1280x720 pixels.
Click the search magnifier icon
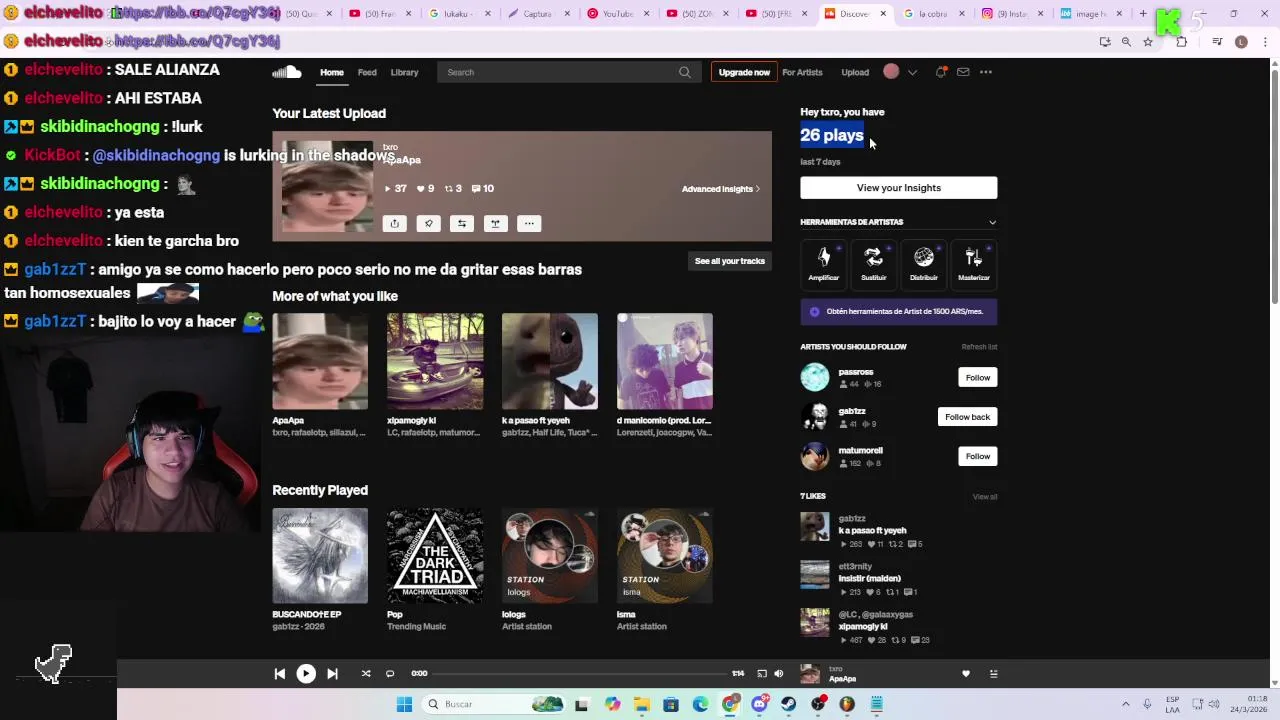click(x=685, y=72)
